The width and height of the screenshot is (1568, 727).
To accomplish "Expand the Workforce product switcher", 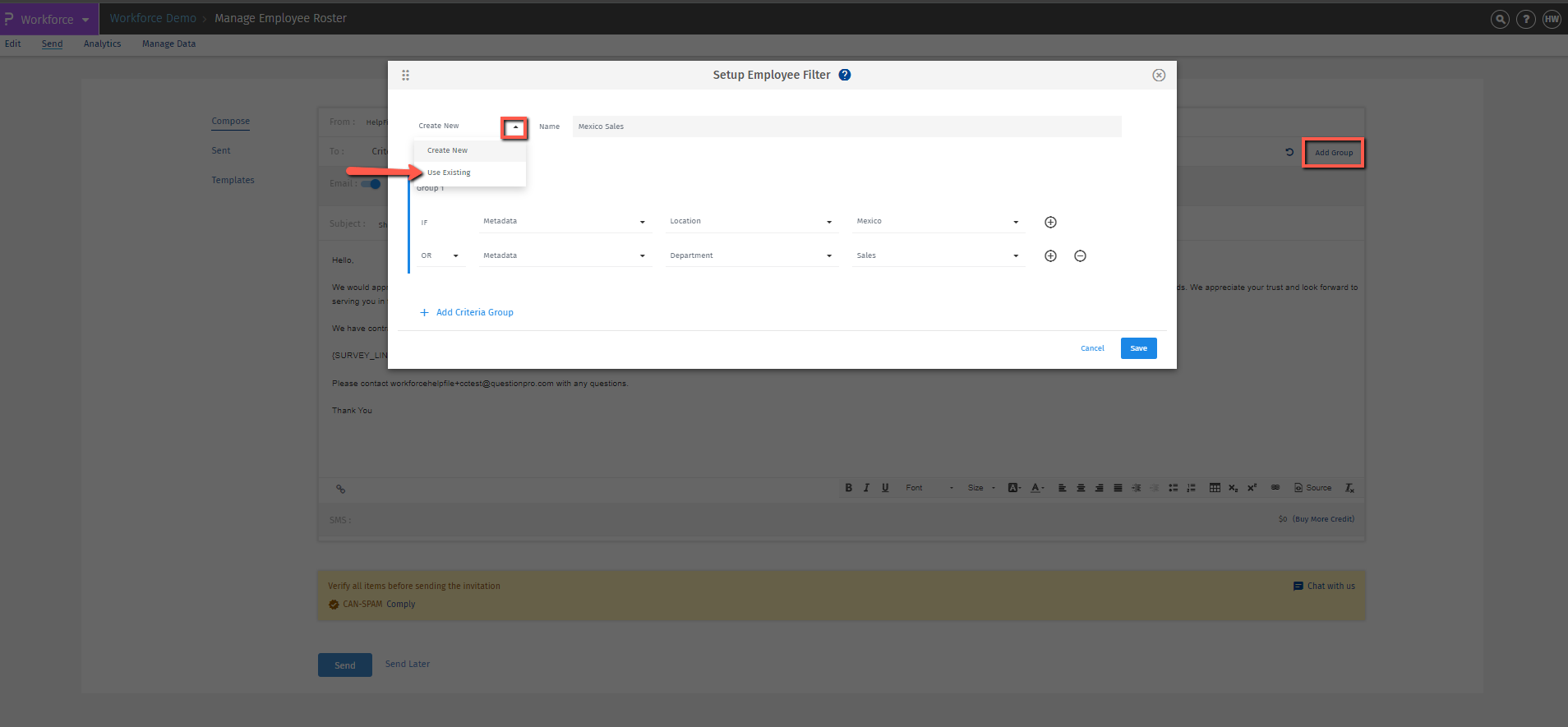I will point(49,19).
